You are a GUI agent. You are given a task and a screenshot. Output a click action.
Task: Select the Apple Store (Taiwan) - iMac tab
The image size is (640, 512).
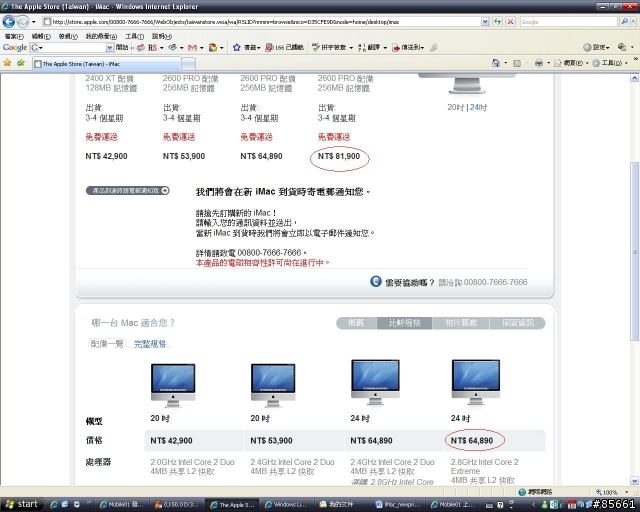[x=107, y=64]
